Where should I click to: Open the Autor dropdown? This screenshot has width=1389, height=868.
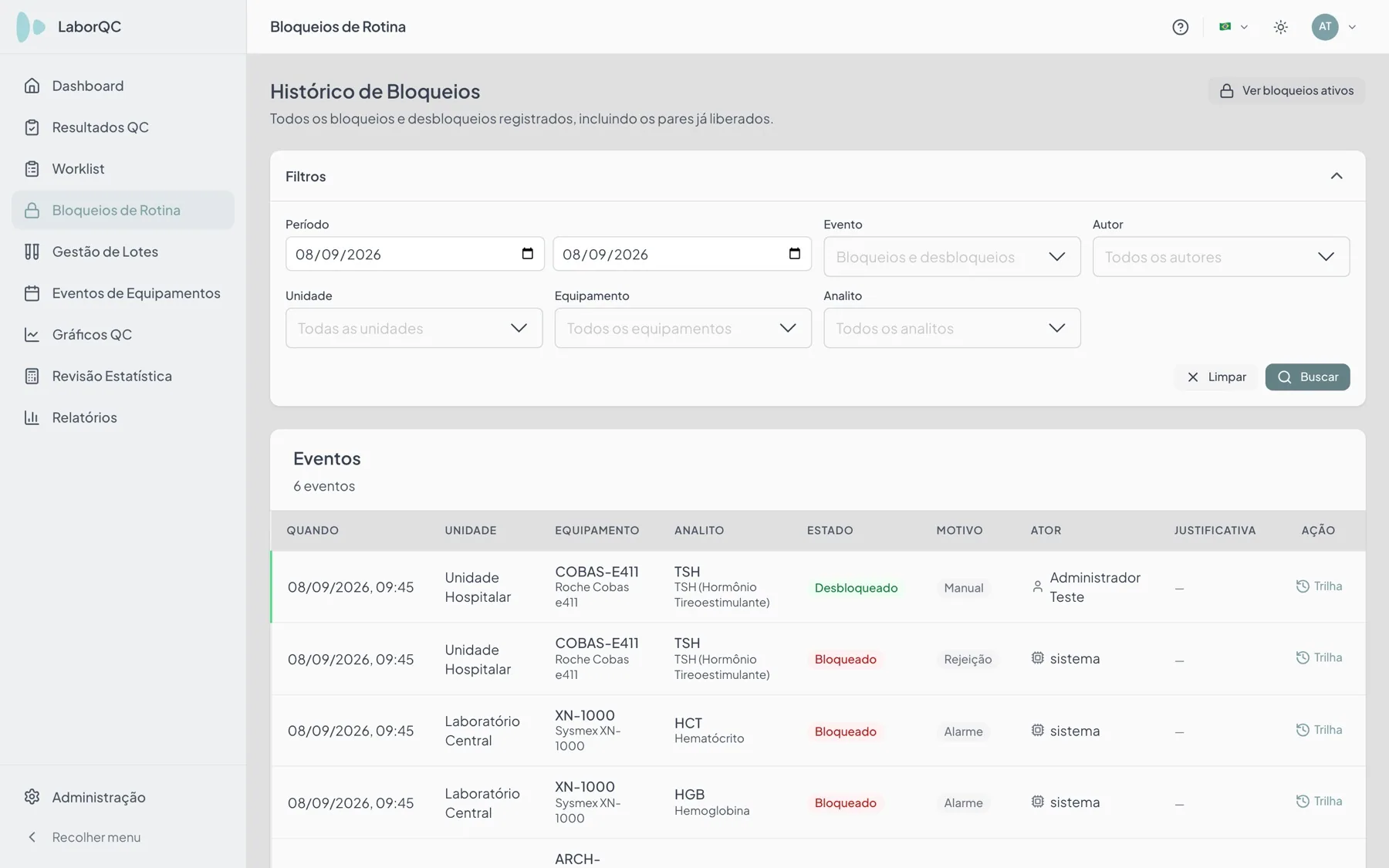pos(1221,257)
